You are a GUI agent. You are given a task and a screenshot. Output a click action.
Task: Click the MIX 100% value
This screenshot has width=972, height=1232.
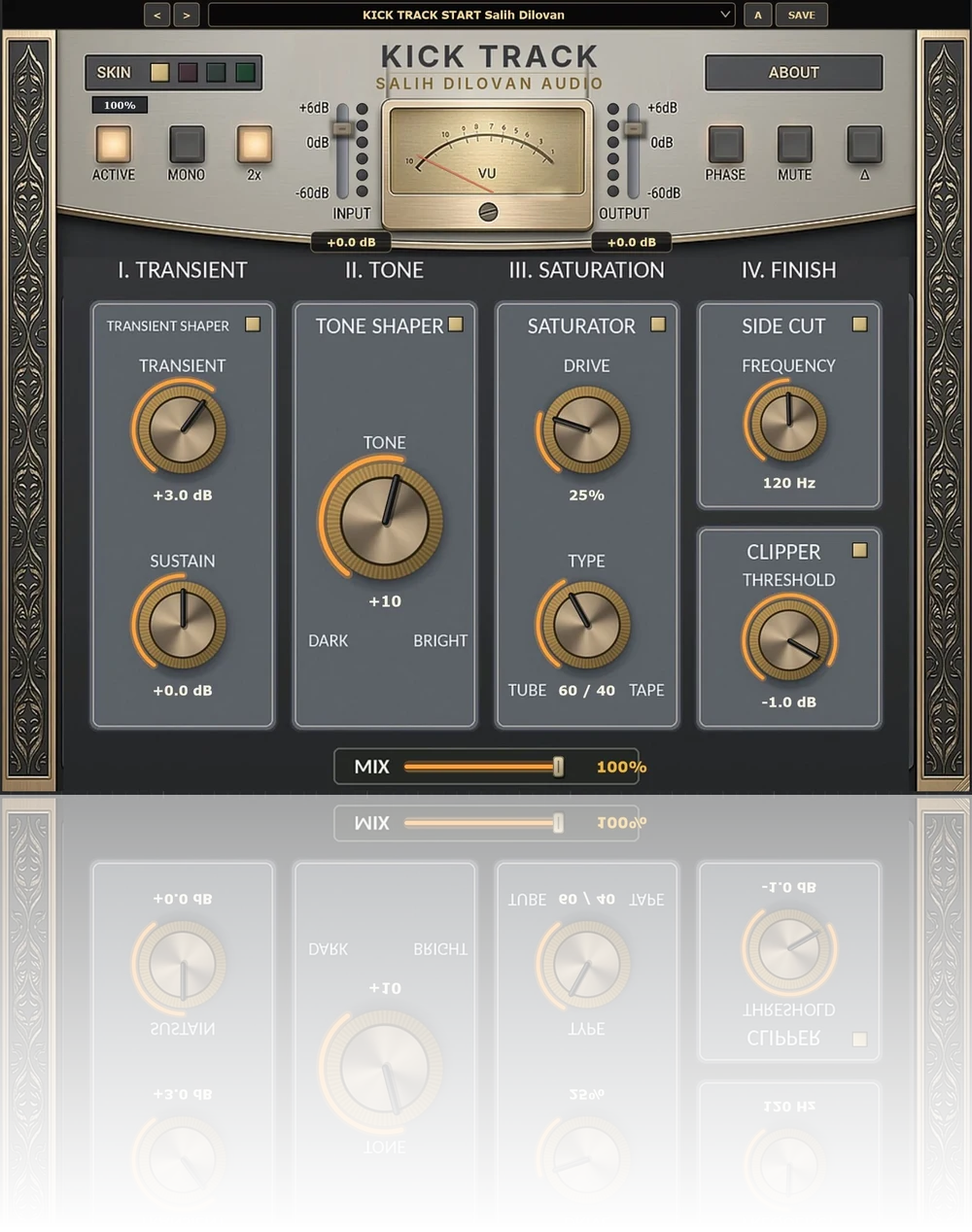coord(621,767)
